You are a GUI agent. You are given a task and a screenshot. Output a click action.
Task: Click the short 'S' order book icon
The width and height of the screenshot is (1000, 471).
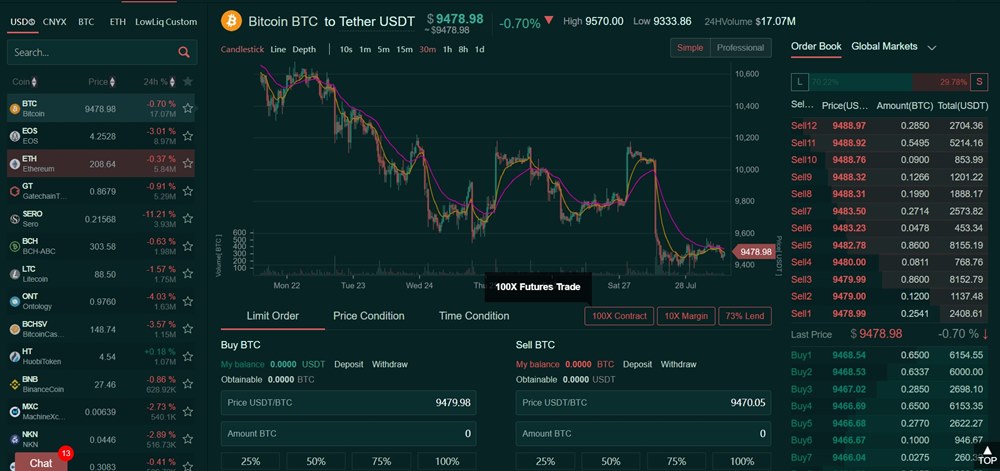(979, 81)
